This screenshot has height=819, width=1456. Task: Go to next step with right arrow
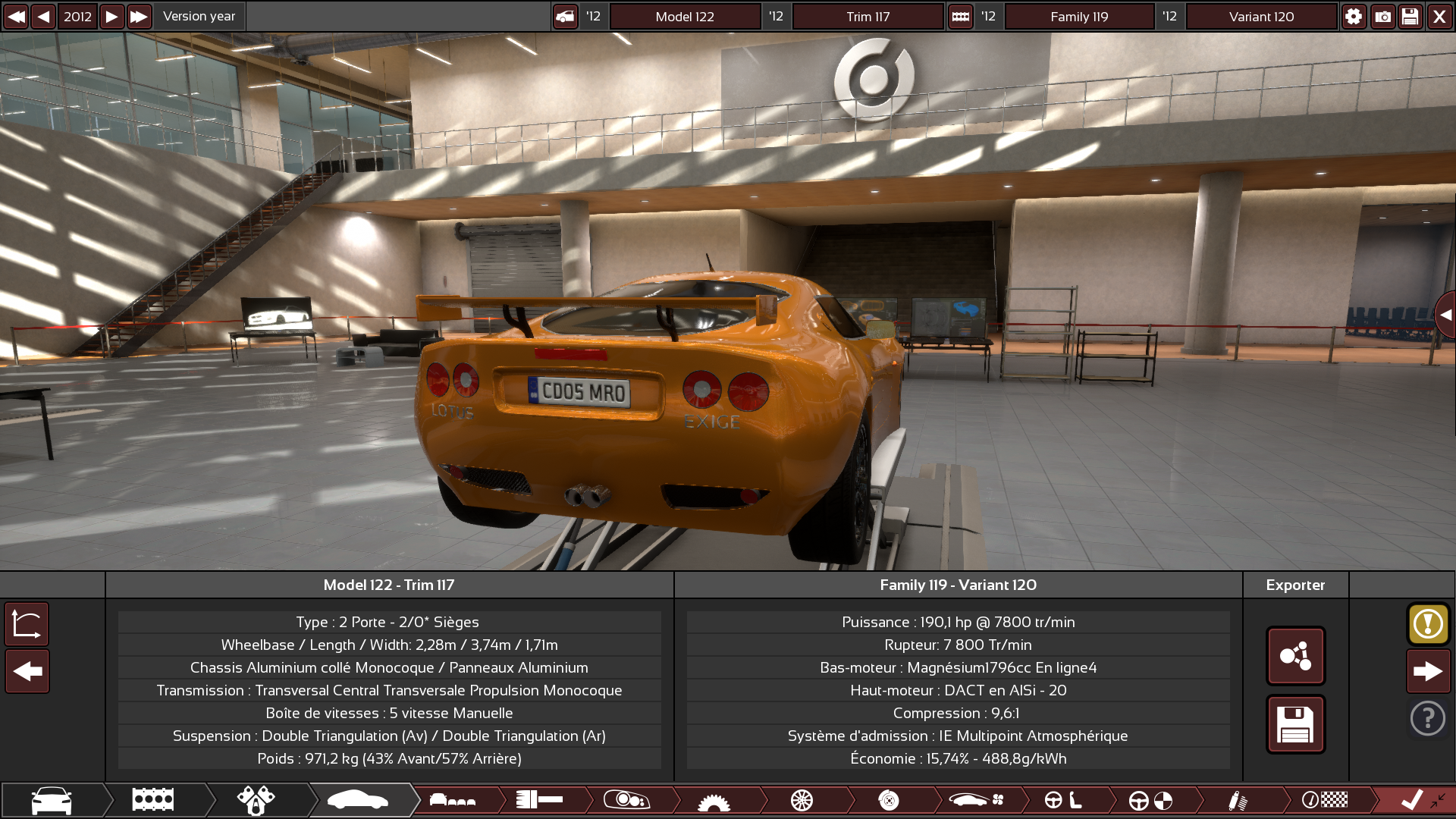click(1428, 671)
